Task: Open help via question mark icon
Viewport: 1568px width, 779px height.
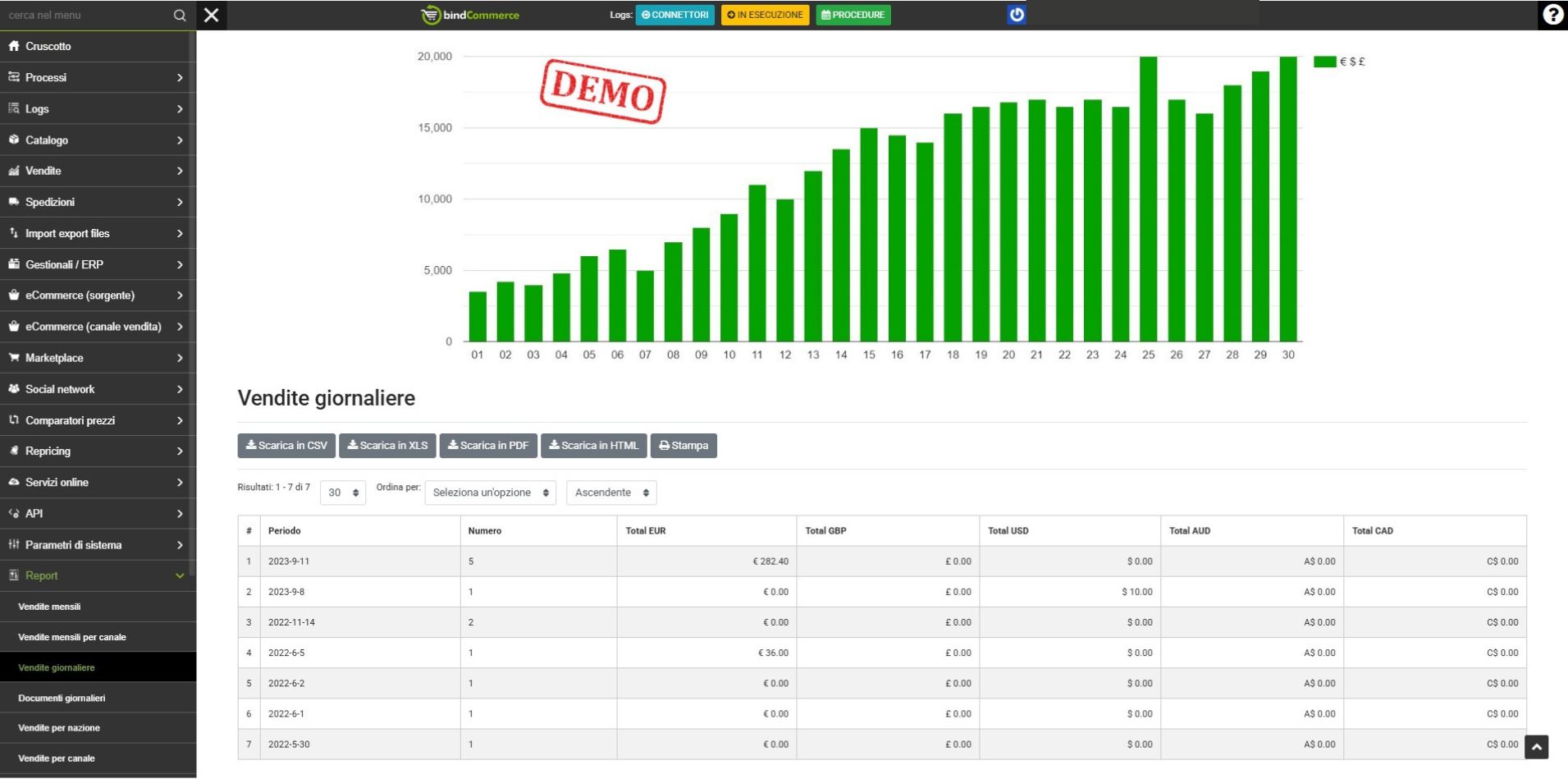Action: 1552,15
